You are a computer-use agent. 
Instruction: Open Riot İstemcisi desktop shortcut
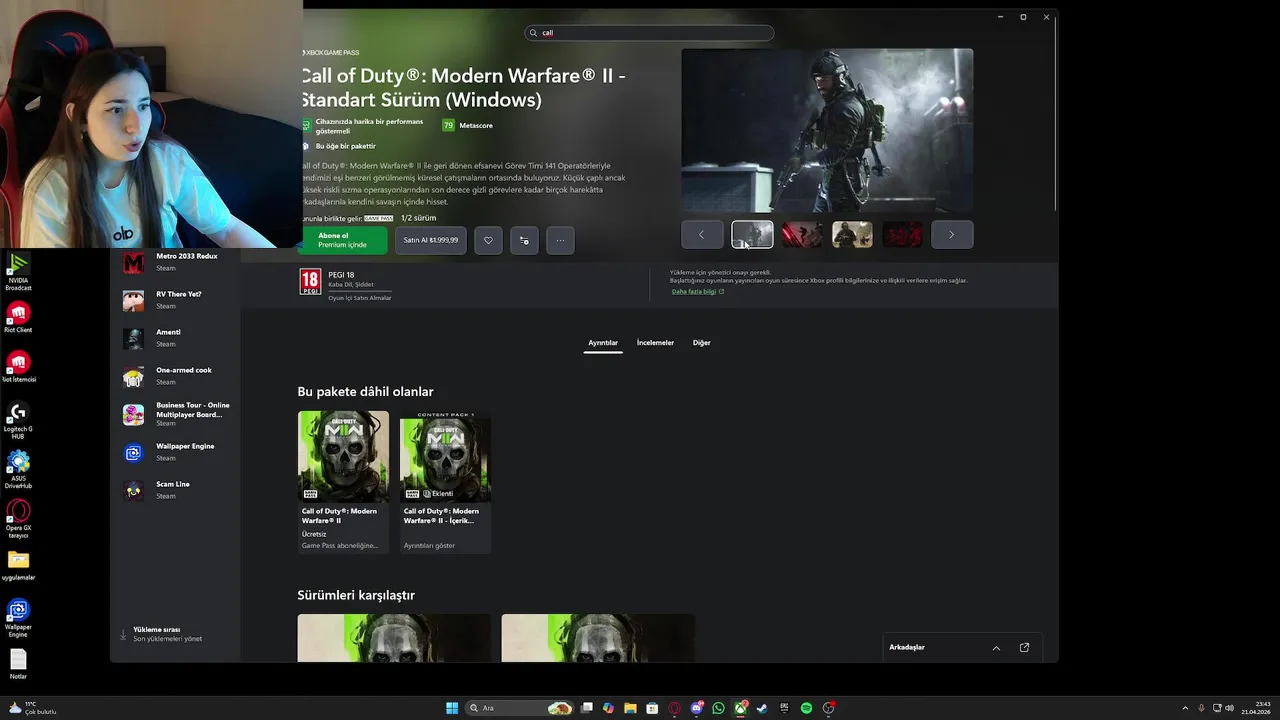(18, 366)
